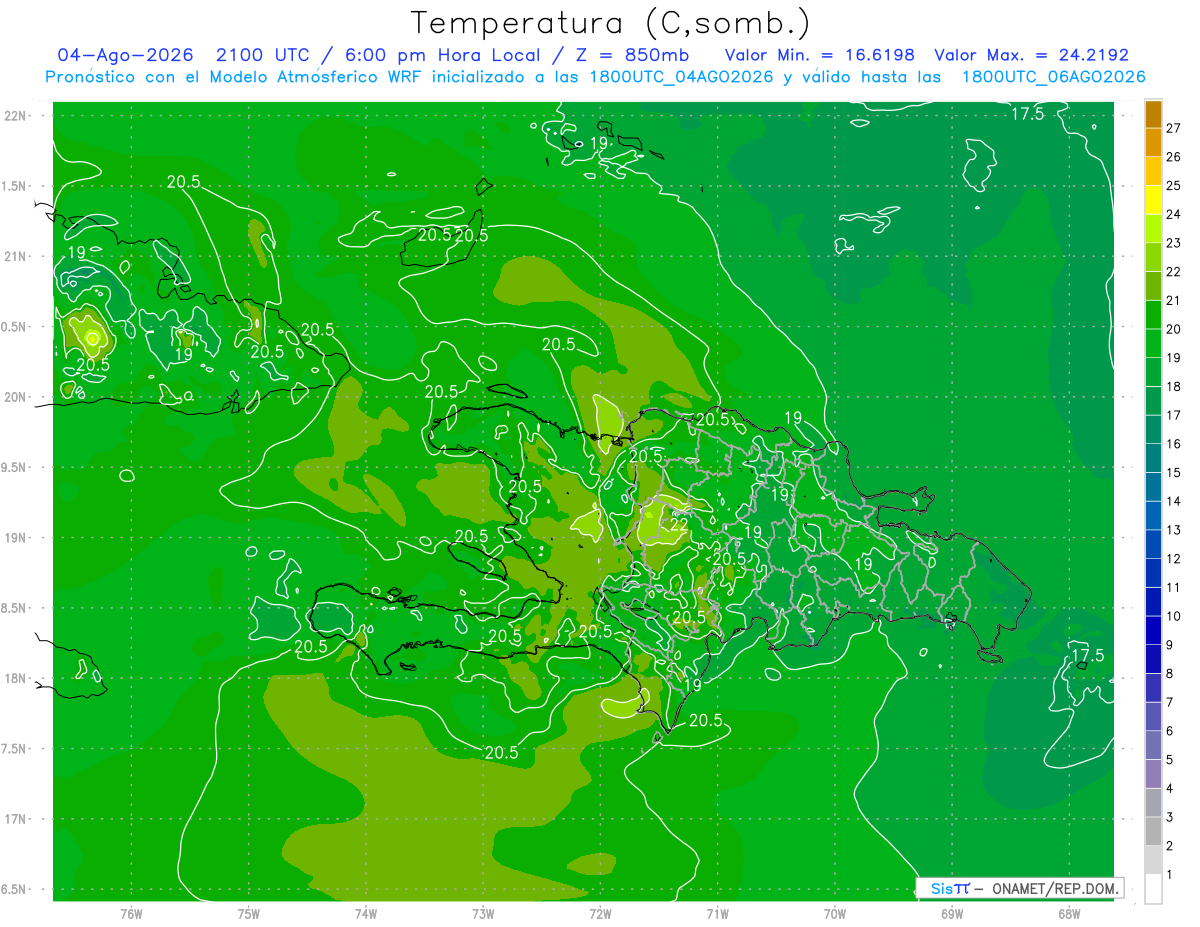Click the light gray legend swatch between 1 and 2
The image size is (1200, 927).
click(x=1154, y=860)
